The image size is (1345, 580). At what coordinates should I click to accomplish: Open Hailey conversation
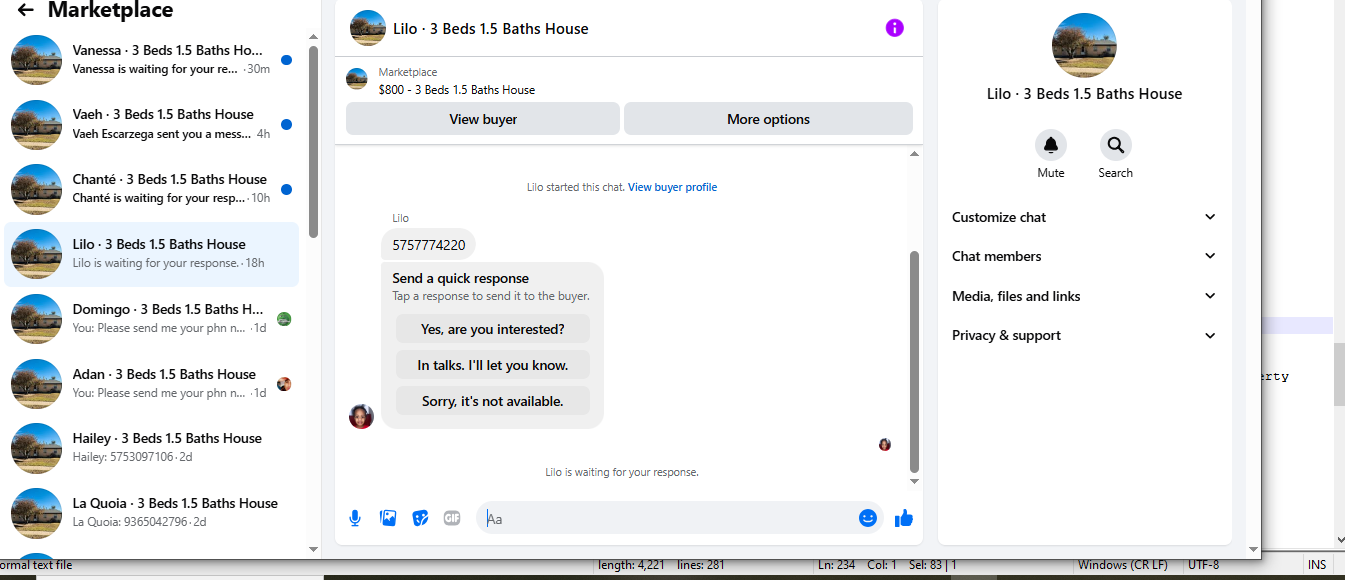[x=152, y=448]
